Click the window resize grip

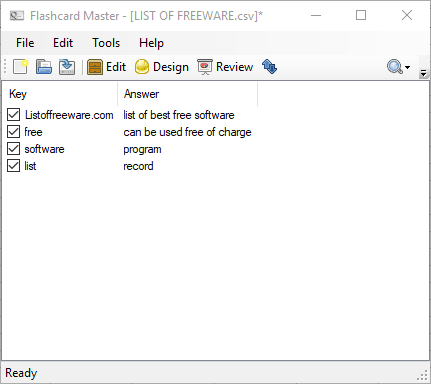click(x=423, y=376)
